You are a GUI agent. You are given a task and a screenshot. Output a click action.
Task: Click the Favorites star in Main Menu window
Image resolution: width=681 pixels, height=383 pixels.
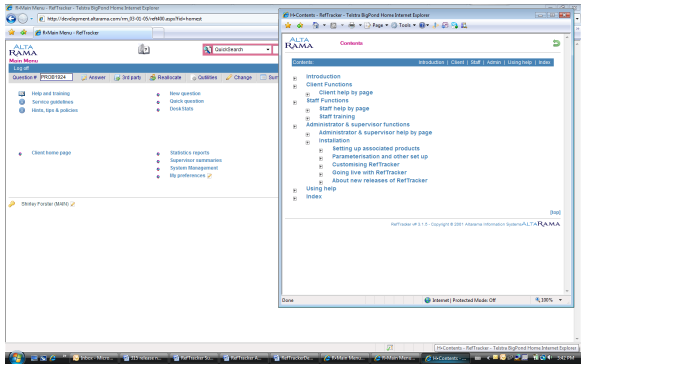pyautogui.click(x=12, y=33)
